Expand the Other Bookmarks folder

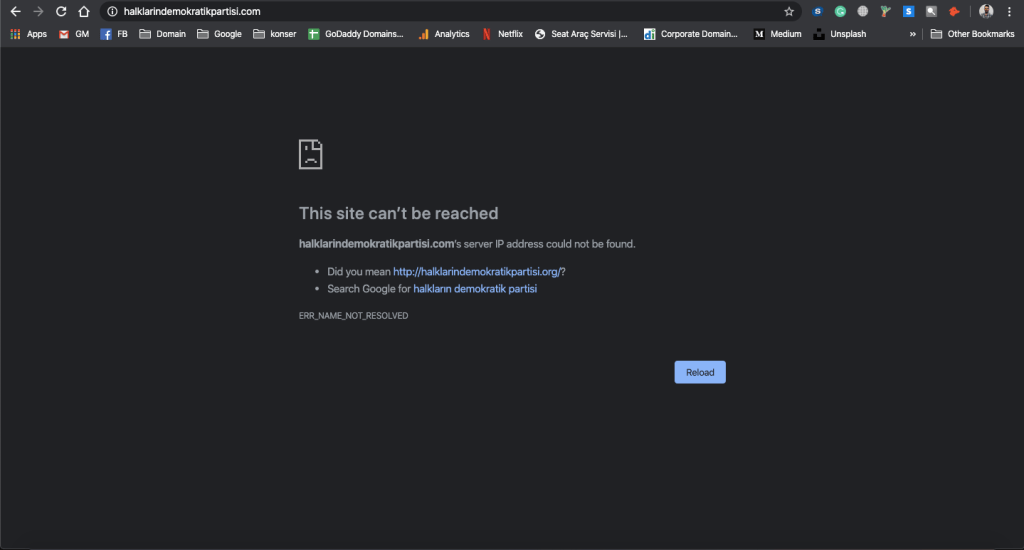972,34
